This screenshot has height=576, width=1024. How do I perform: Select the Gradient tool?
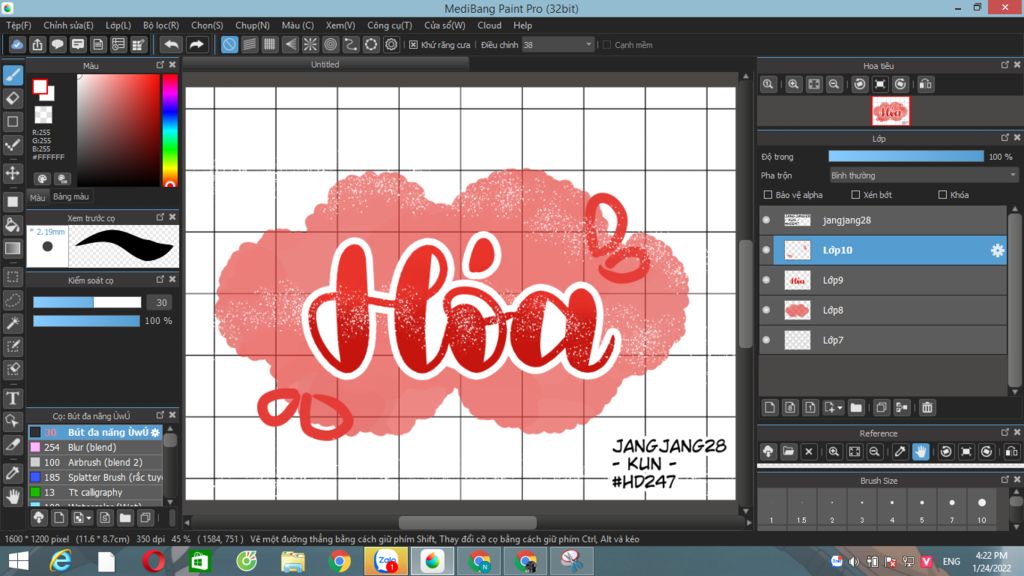click(13, 248)
